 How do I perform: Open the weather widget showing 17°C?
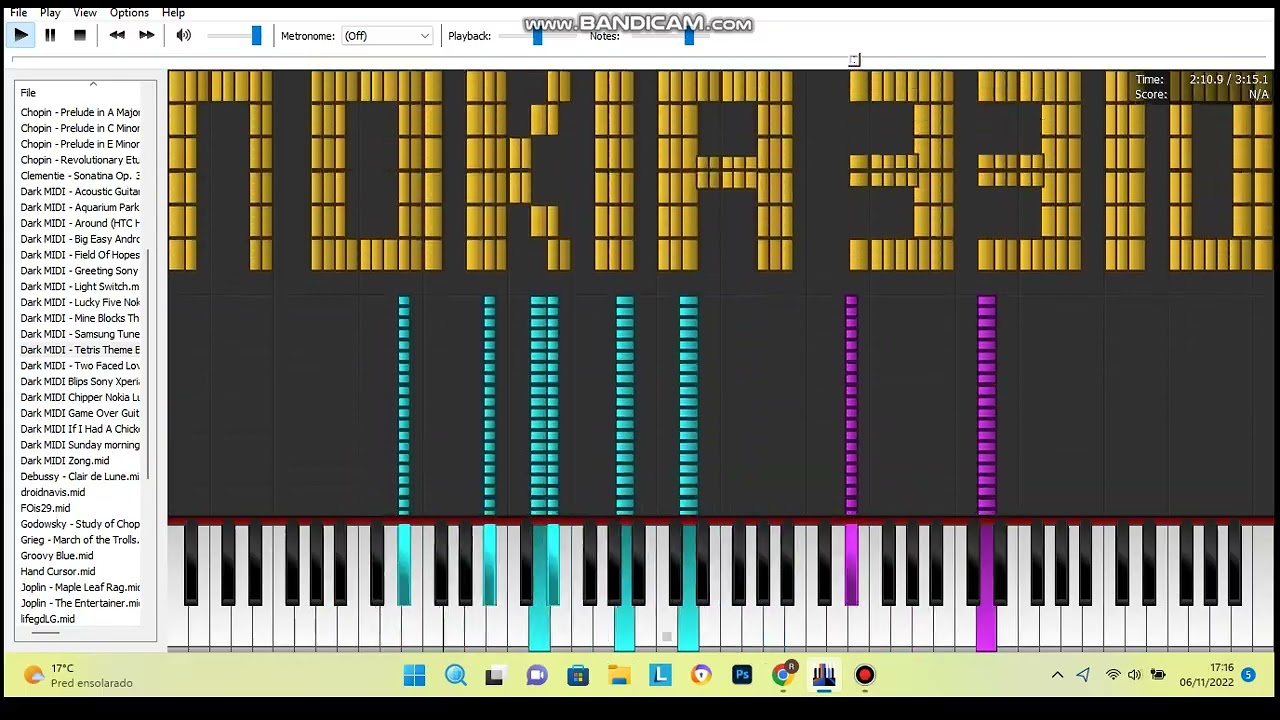(x=78, y=675)
